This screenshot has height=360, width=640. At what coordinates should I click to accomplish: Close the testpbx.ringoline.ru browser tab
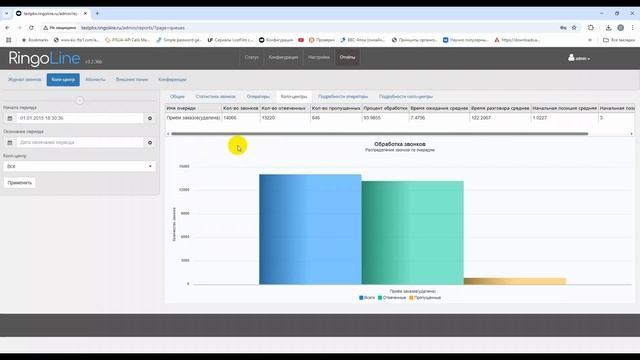[85, 13]
